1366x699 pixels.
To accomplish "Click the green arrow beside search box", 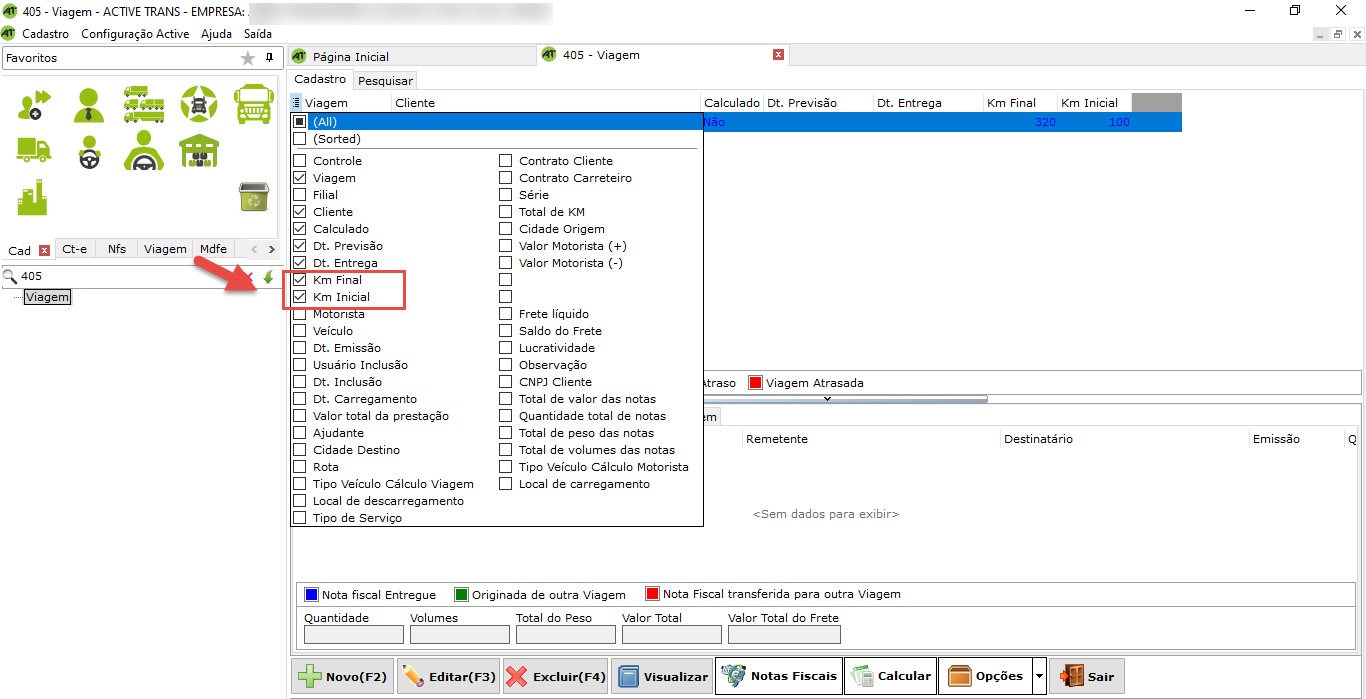I will (x=268, y=277).
